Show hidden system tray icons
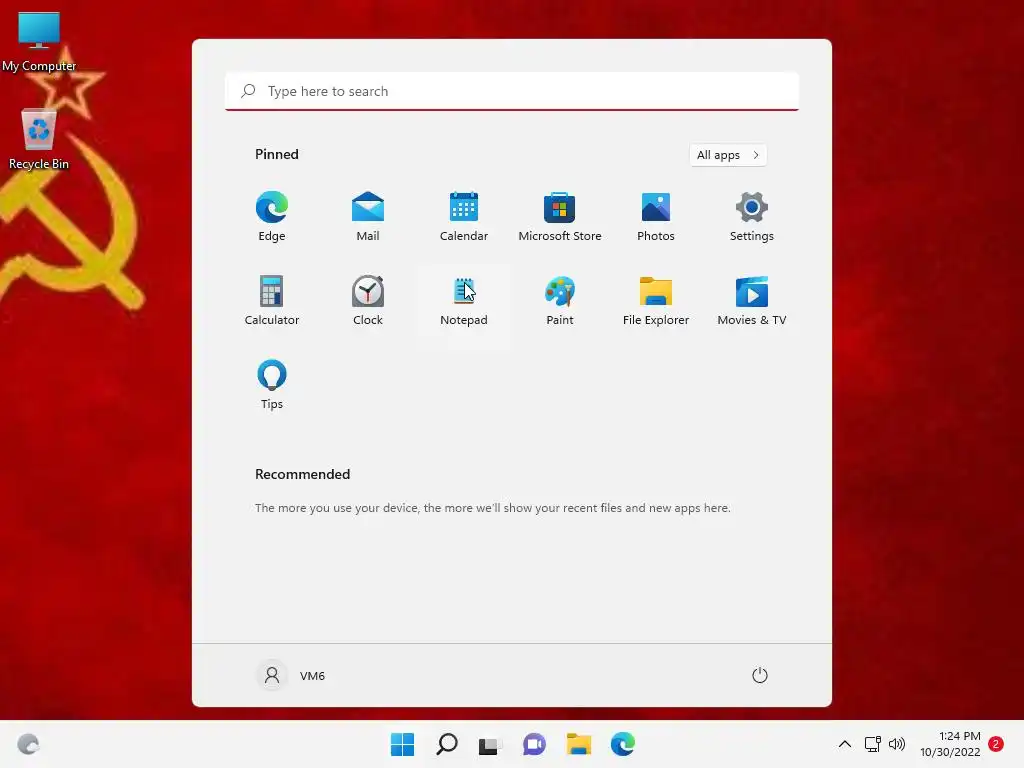Image resolution: width=1024 pixels, height=768 pixels. 844,744
